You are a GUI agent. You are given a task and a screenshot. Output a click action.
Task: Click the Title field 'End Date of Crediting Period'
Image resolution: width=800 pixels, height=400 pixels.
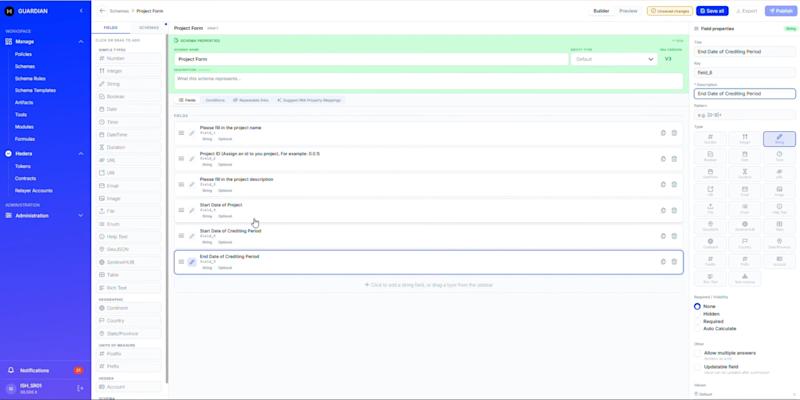pyautogui.click(x=745, y=52)
